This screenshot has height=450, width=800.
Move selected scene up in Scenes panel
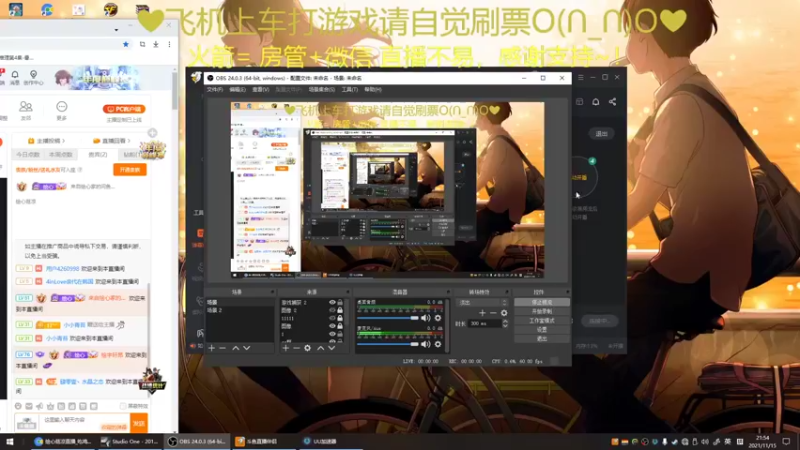click(x=236, y=348)
